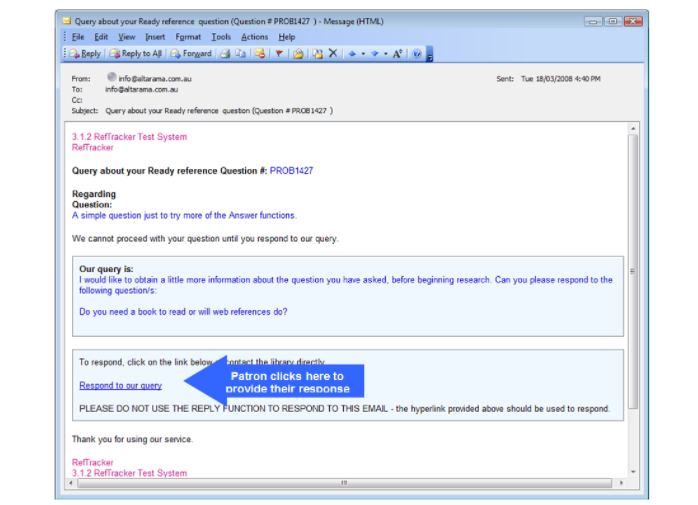This screenshot has height=505, width=698.
Task: Expand the Toolbar Options arrow at the toolbar end
Action: pyautogui.click(x=430, y=54)
